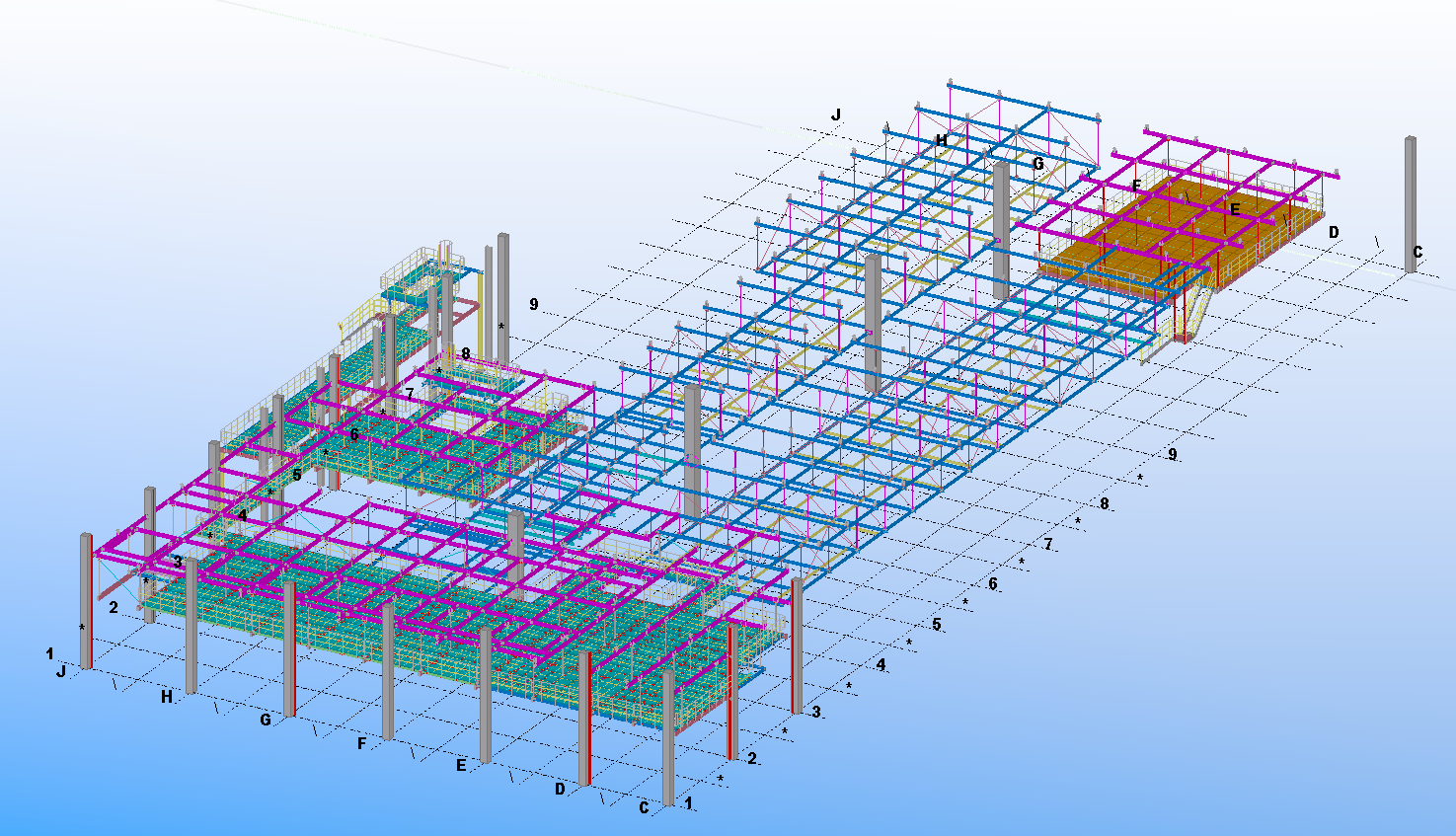Click grid label C beside isolated right column

pos(1418,252)
